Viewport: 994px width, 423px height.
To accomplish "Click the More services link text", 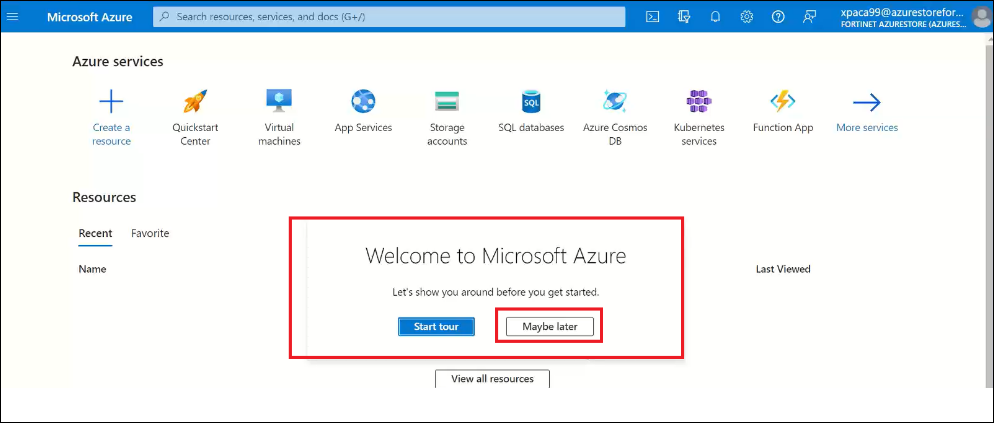I will pyautogui.click(x=867, y=127).
